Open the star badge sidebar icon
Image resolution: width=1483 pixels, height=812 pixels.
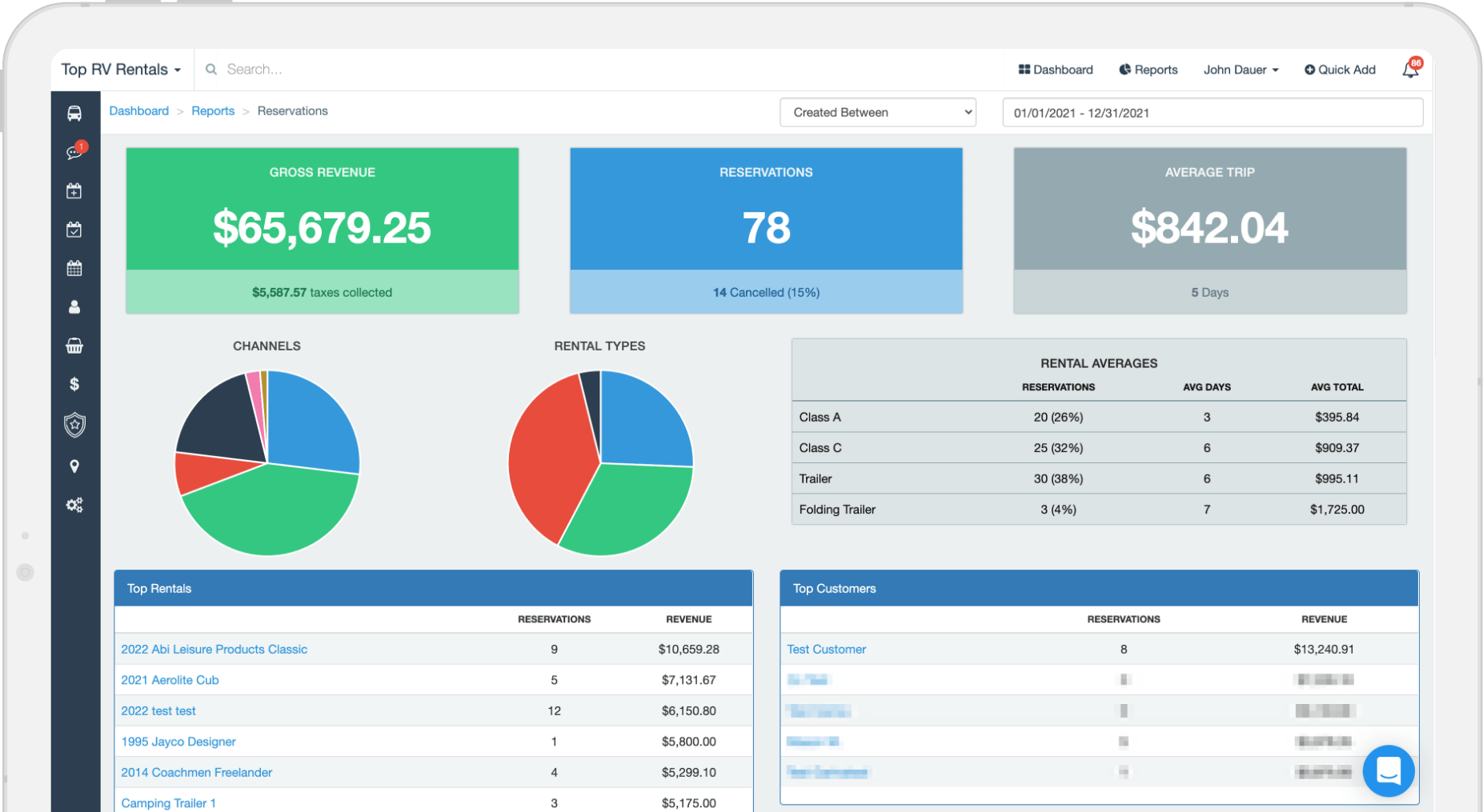74,425
